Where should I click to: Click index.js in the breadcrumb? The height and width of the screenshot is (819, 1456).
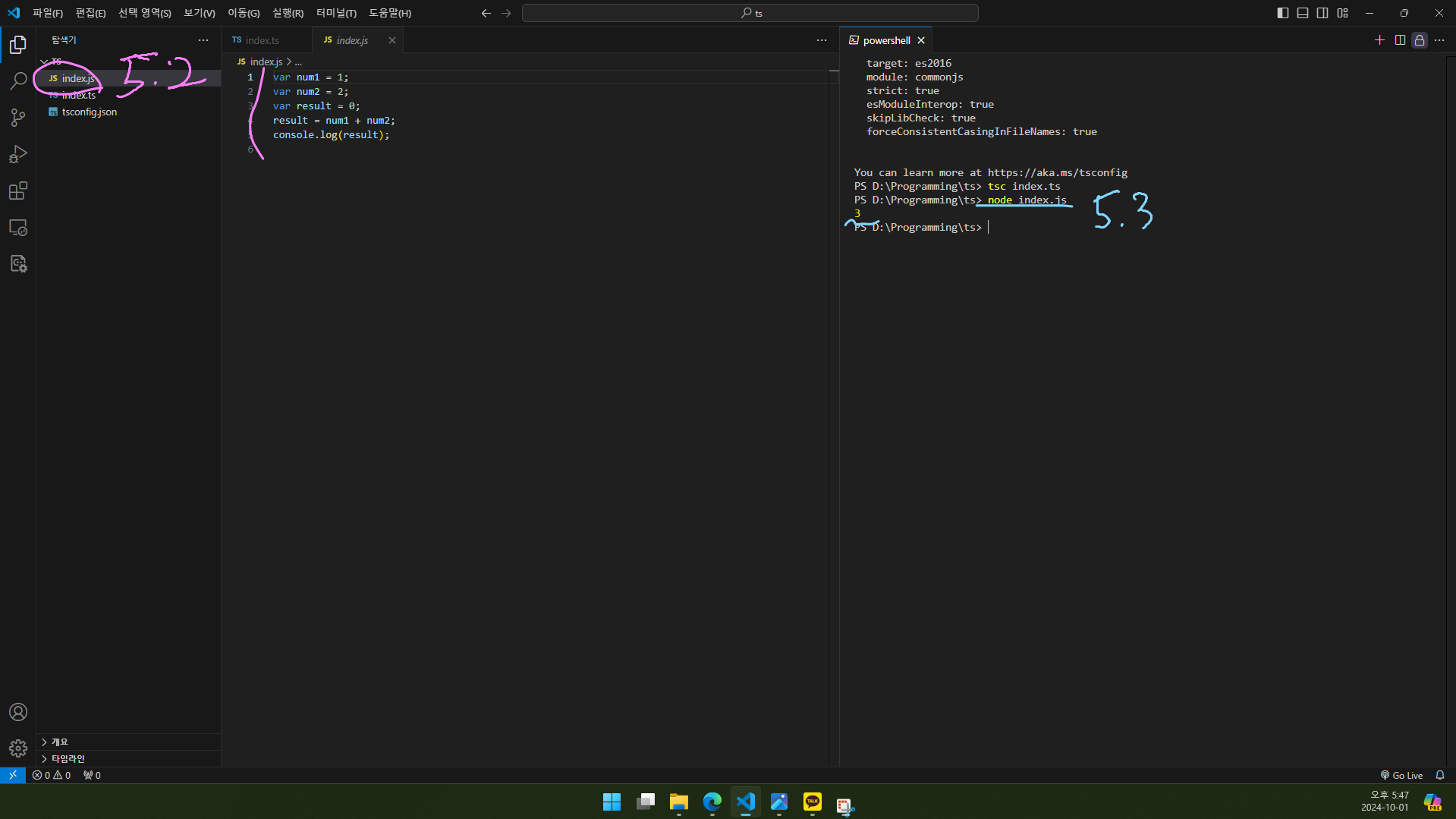click(x=266, y=61)
